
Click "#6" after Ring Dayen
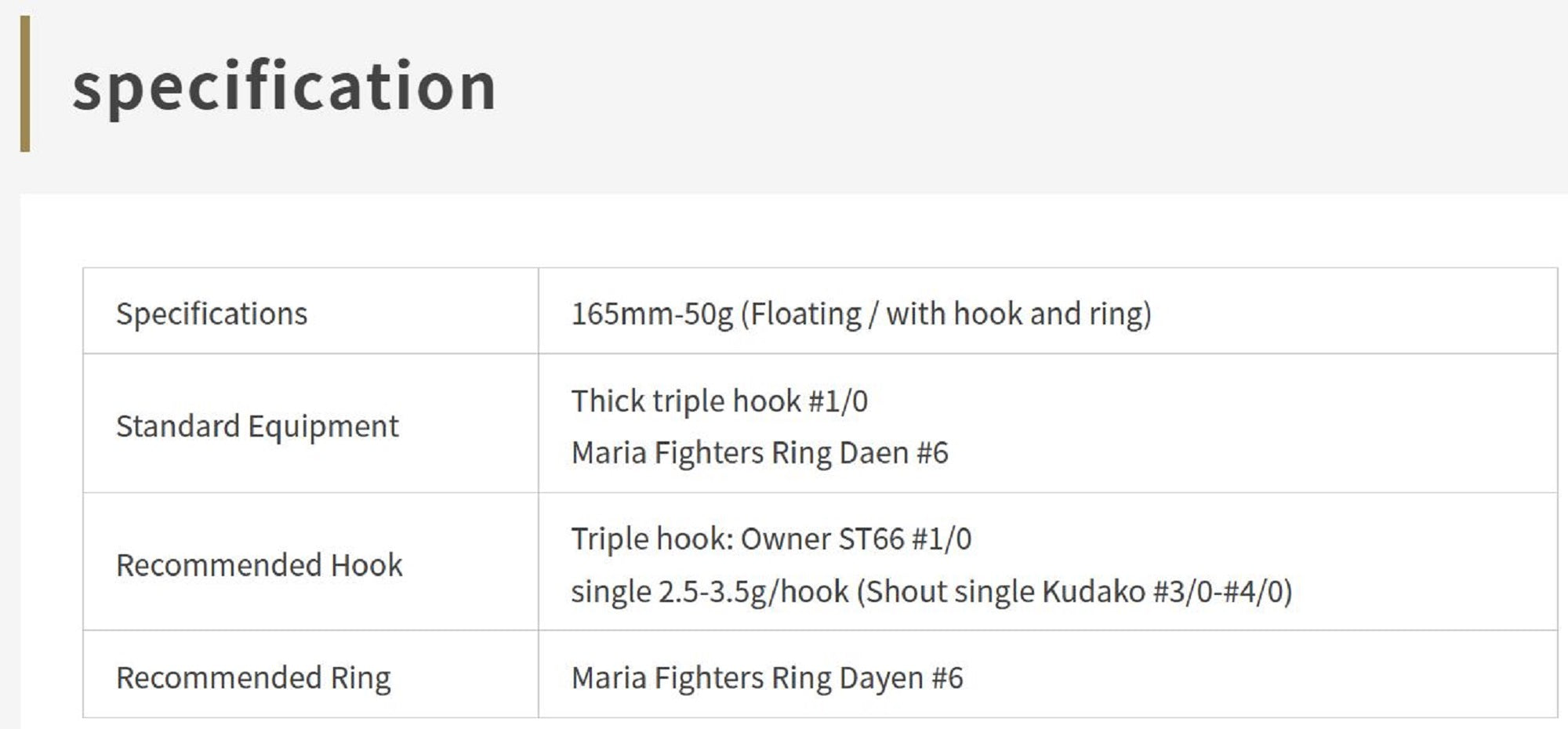947,678
